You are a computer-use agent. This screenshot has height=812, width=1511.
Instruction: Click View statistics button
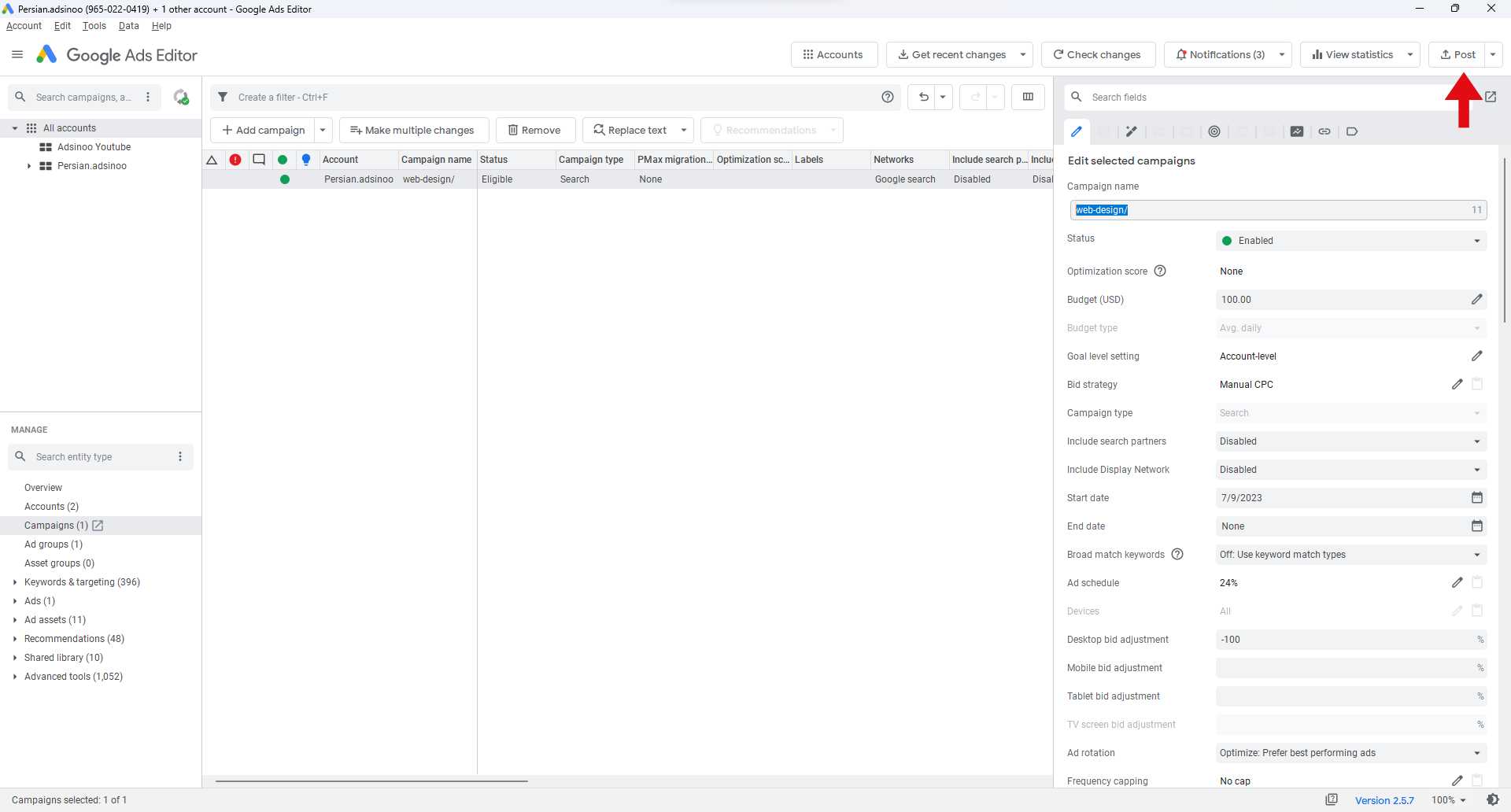pos(1352,54)
